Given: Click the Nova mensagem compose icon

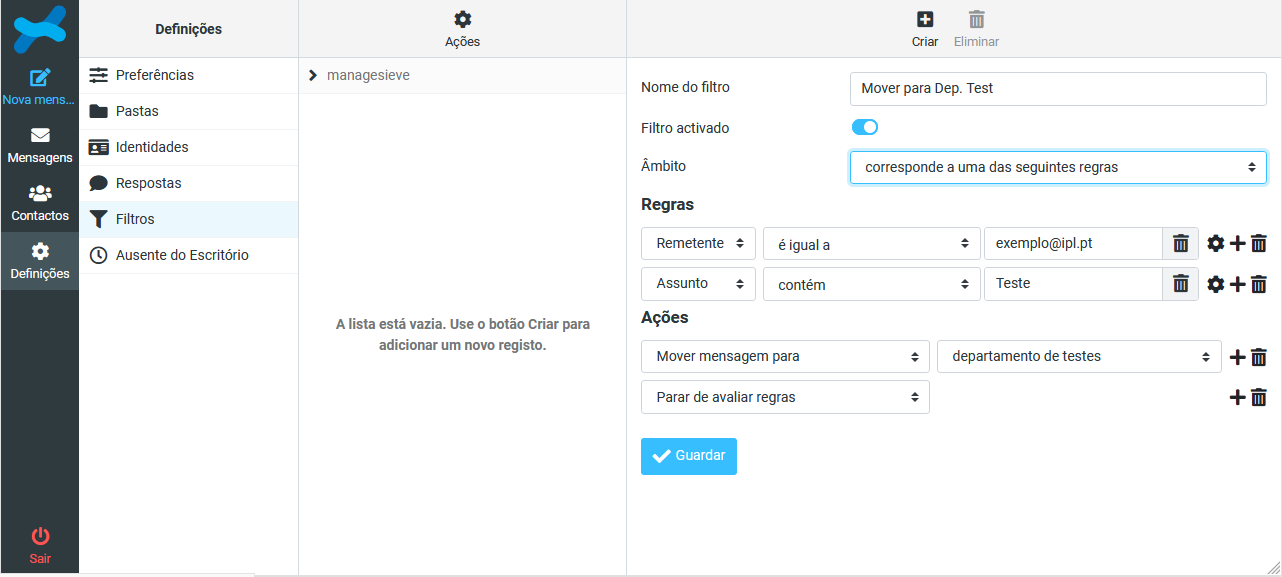Looking at the screenshot, I should pyautogui.click(x=40, y=78).
